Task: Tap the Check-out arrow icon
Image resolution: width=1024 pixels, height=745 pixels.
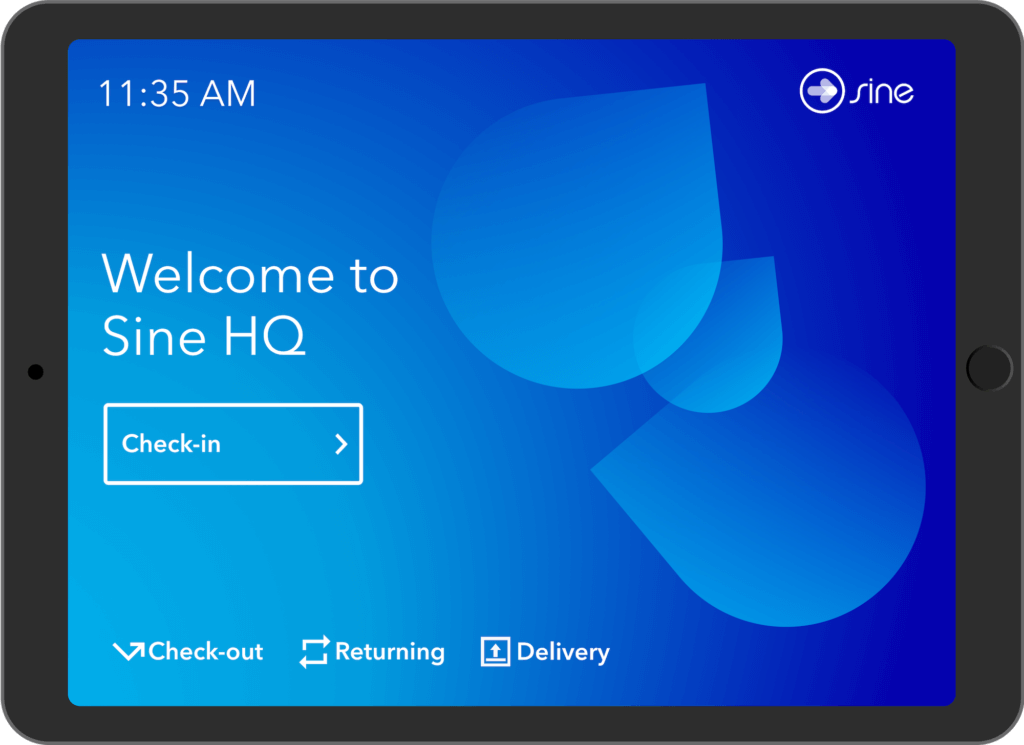Action: click(x=129, y=651)
